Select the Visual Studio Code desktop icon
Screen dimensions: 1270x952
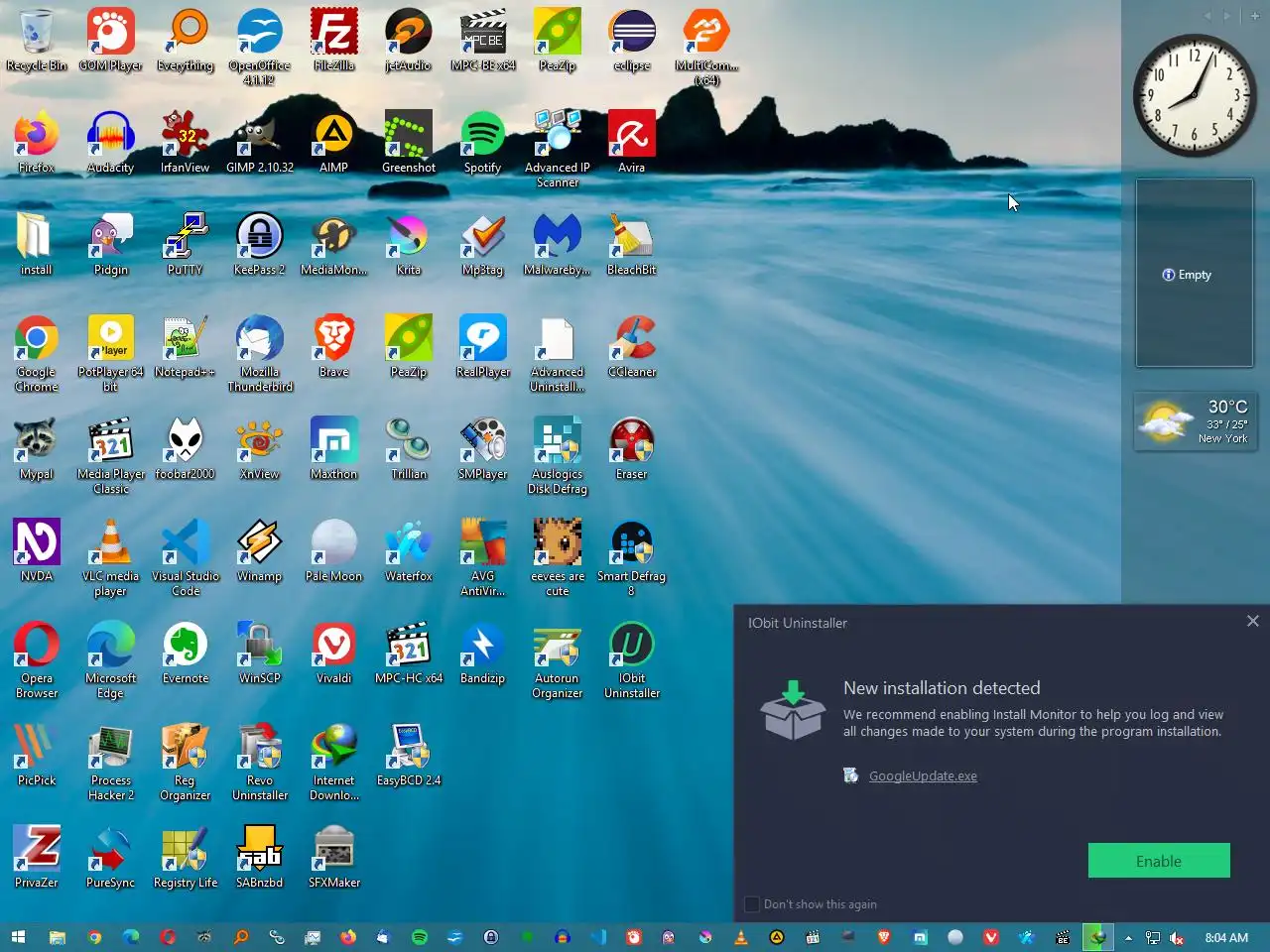point(186,557)
